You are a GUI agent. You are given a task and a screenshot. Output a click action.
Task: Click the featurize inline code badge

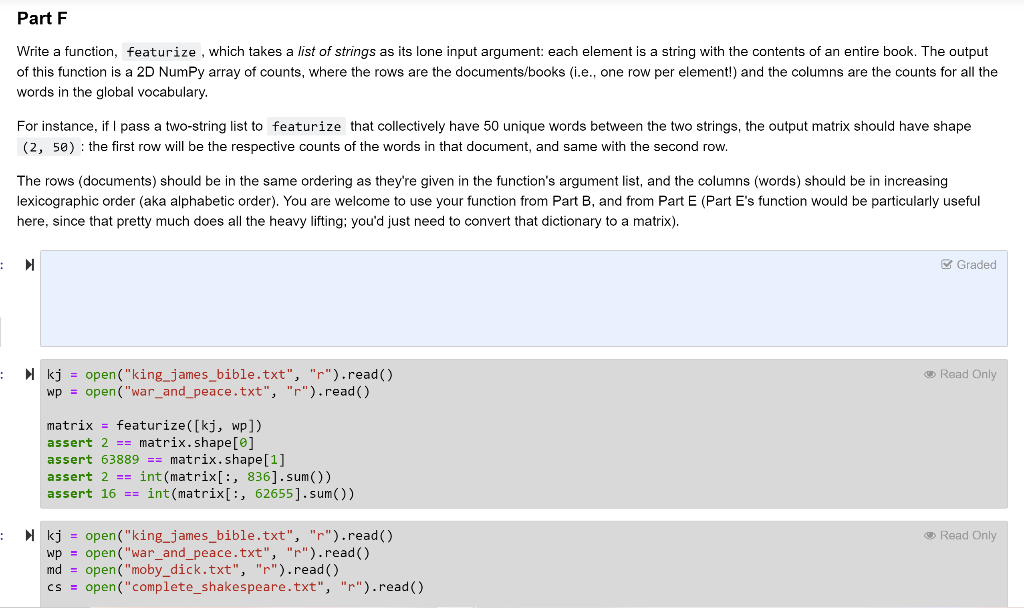coord(160,52)
